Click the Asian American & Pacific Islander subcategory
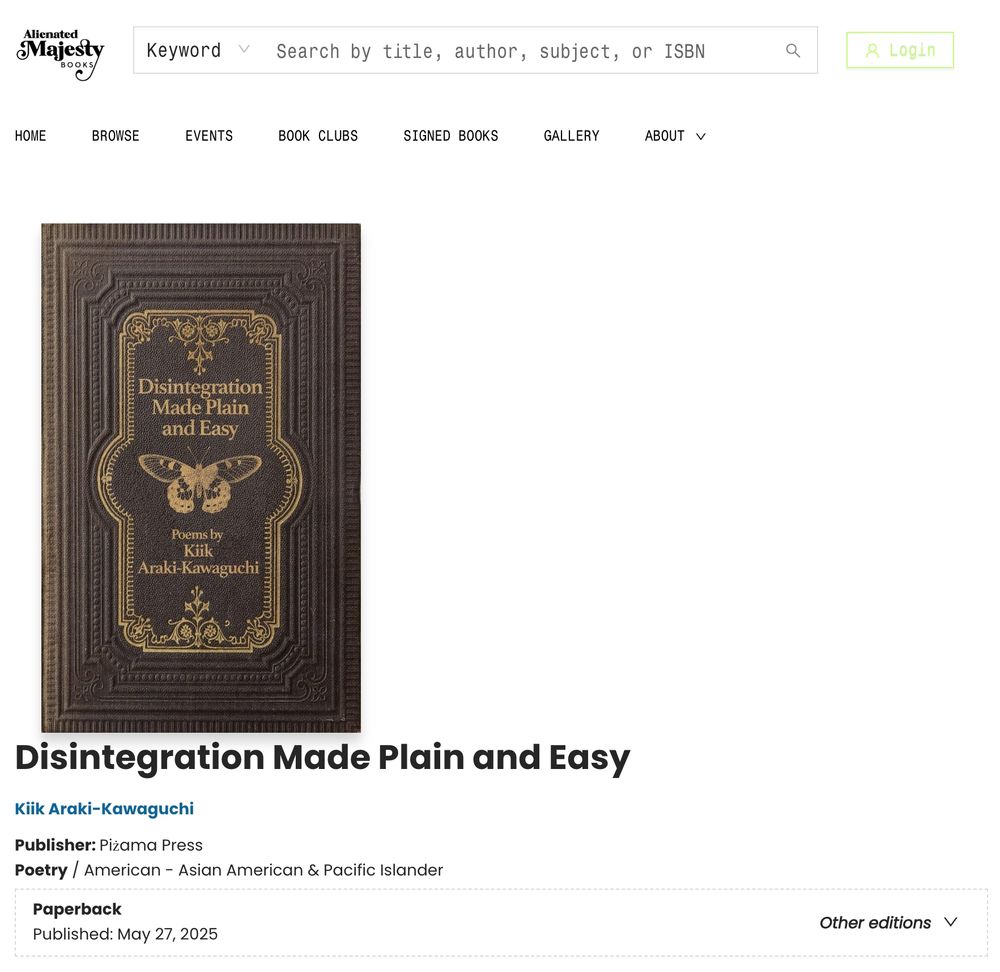The image size is (1000, 972). pyautogui.click(x=311, y=870)
